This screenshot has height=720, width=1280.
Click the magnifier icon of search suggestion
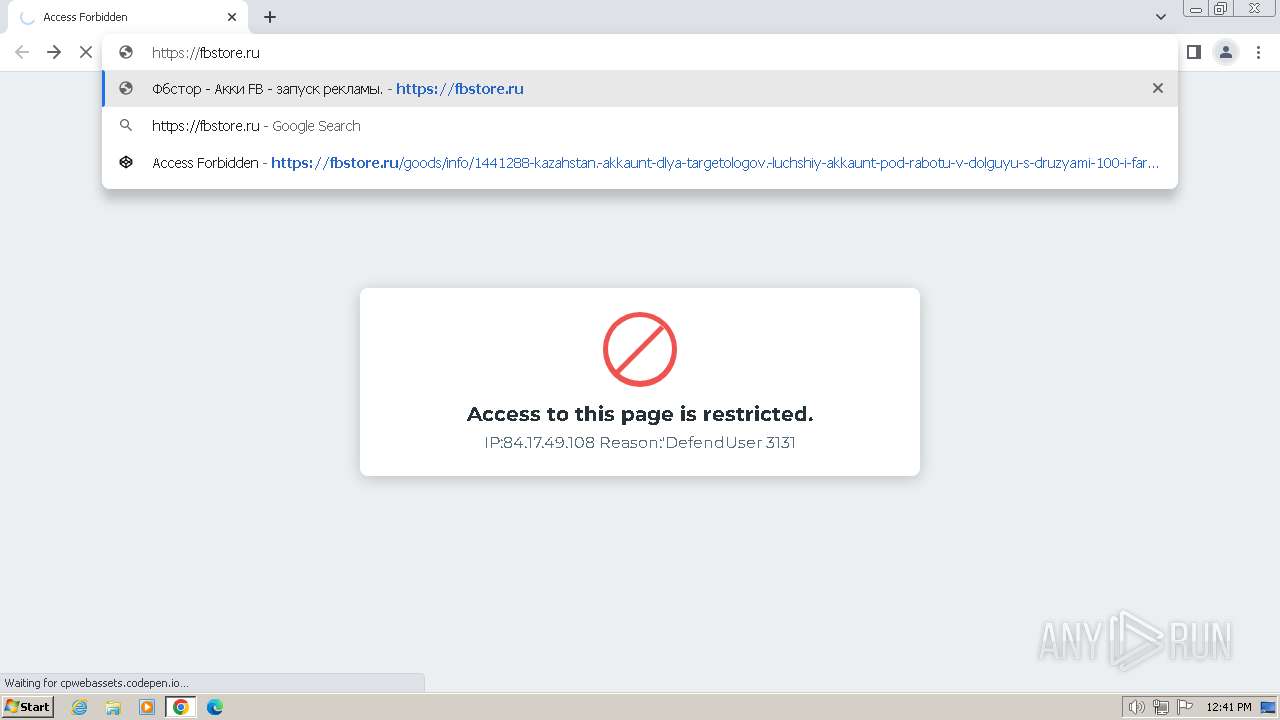point(126,125)
